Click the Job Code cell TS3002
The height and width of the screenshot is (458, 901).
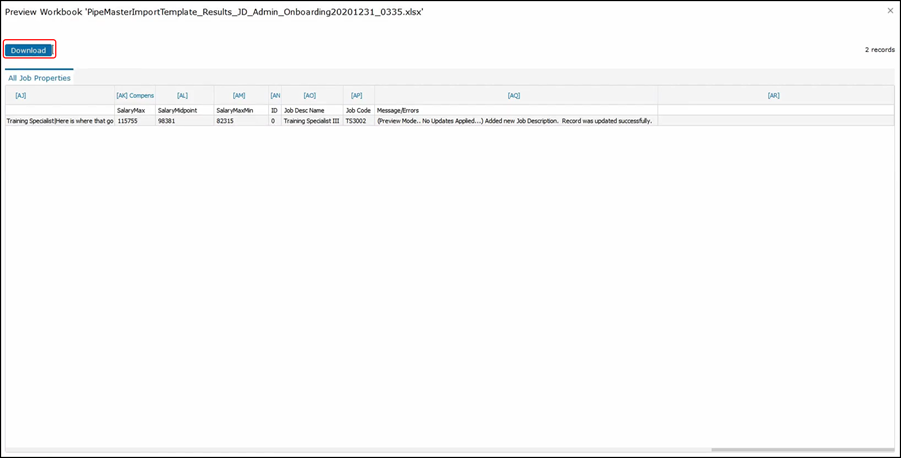357,121
